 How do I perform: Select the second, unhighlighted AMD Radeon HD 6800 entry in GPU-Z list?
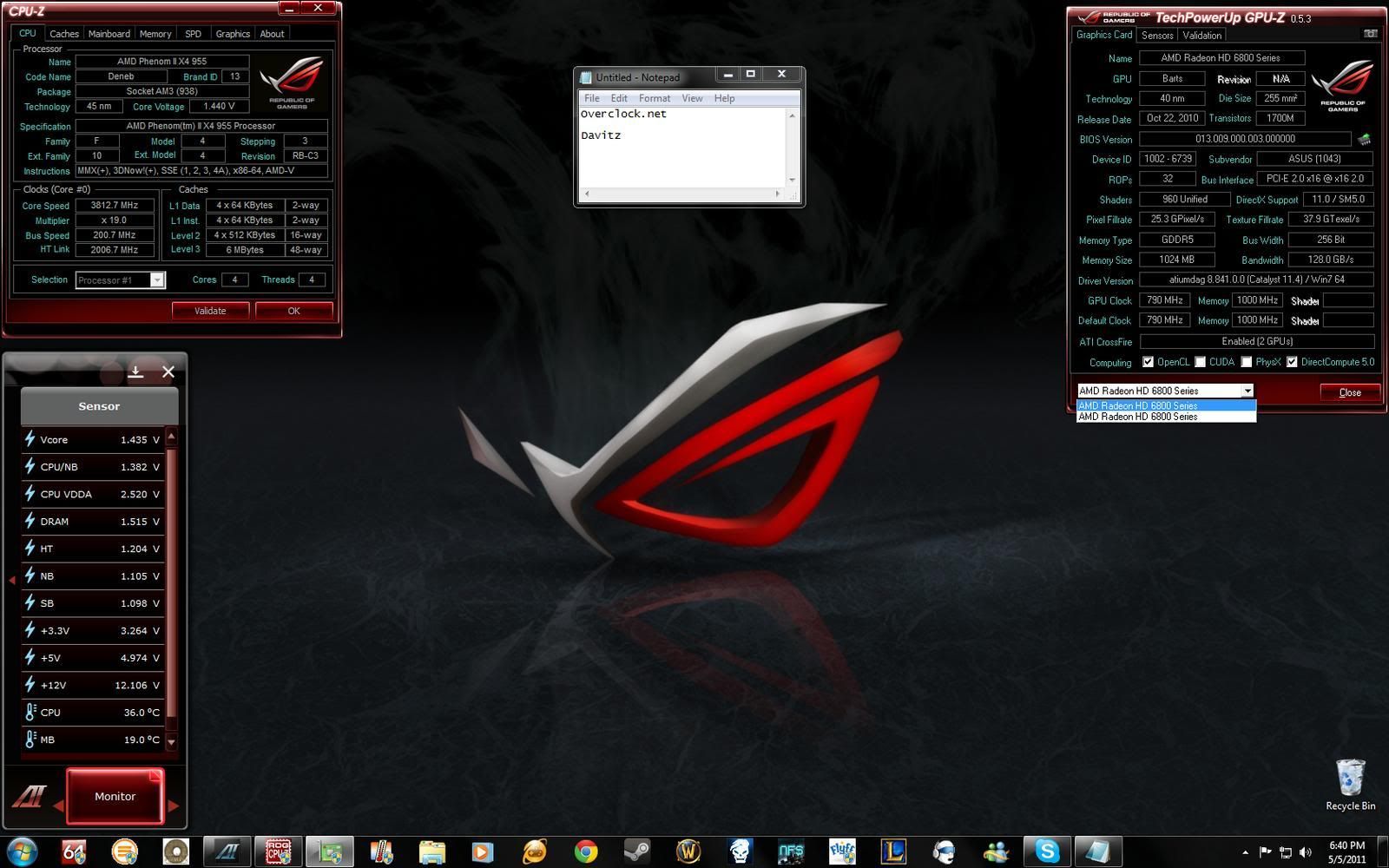1166,417
